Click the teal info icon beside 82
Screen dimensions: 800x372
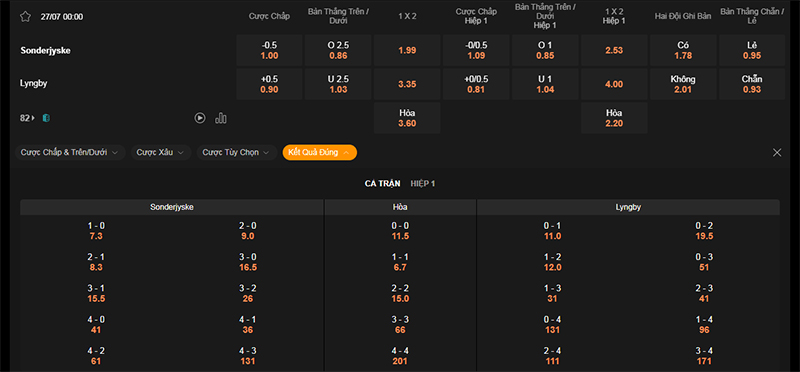click(x=46, y=118)
